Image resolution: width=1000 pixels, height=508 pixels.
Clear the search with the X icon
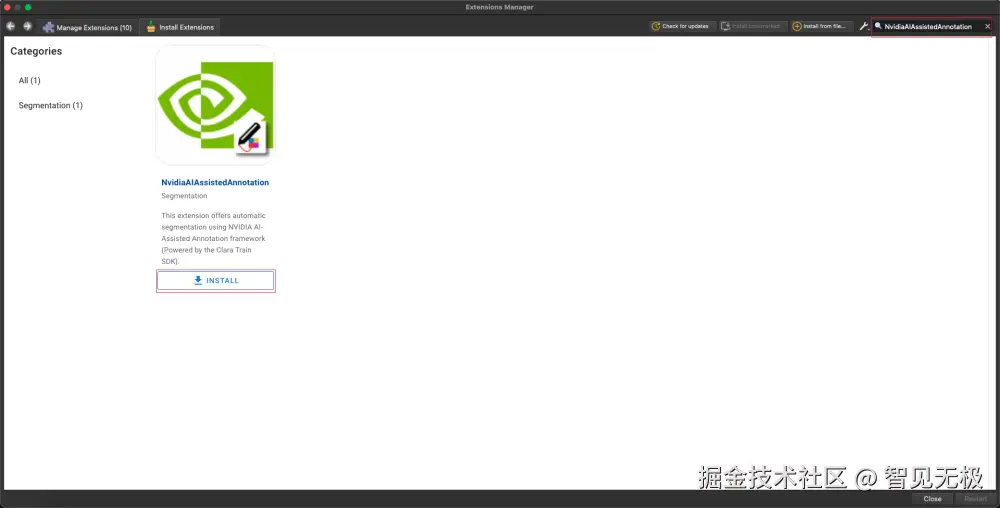point(987,27)
